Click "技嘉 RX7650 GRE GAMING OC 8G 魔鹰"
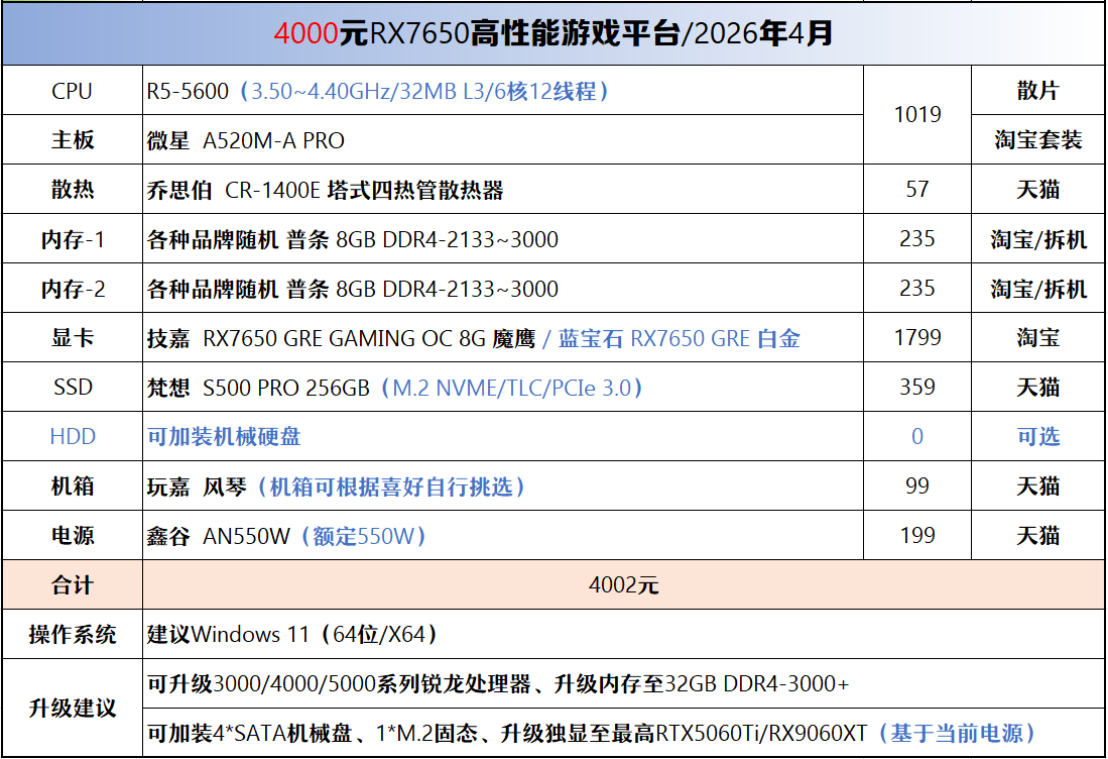This screenshot has height=759, width=1108. click(341, 339)
